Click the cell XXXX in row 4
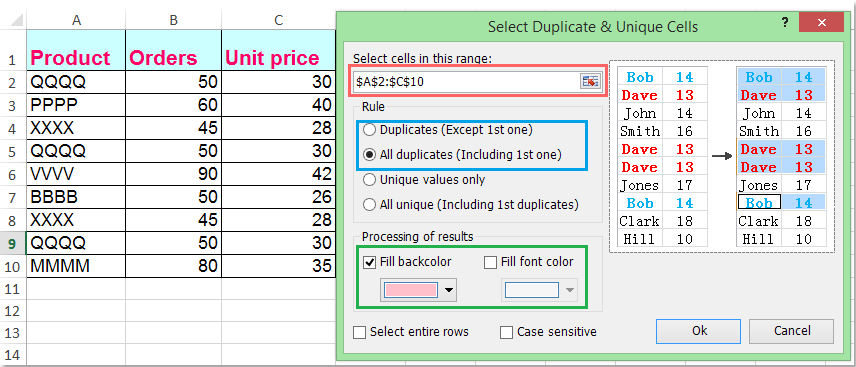 (x=76, y=128)
